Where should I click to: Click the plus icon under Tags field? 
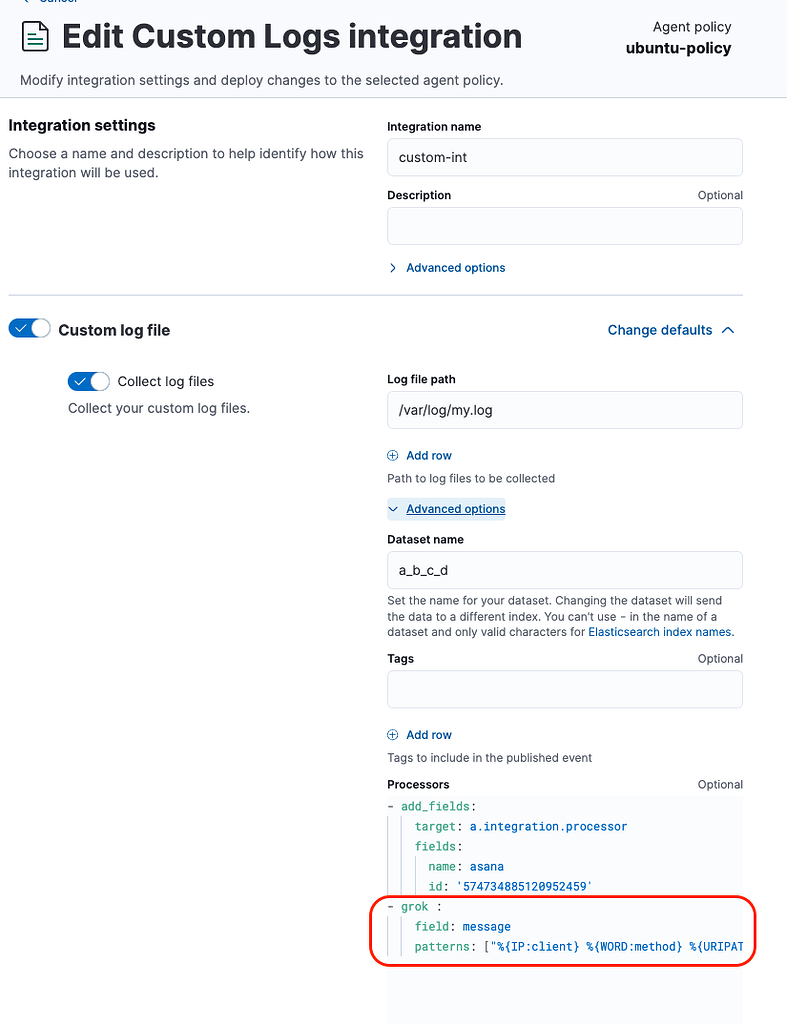[393, 735]
